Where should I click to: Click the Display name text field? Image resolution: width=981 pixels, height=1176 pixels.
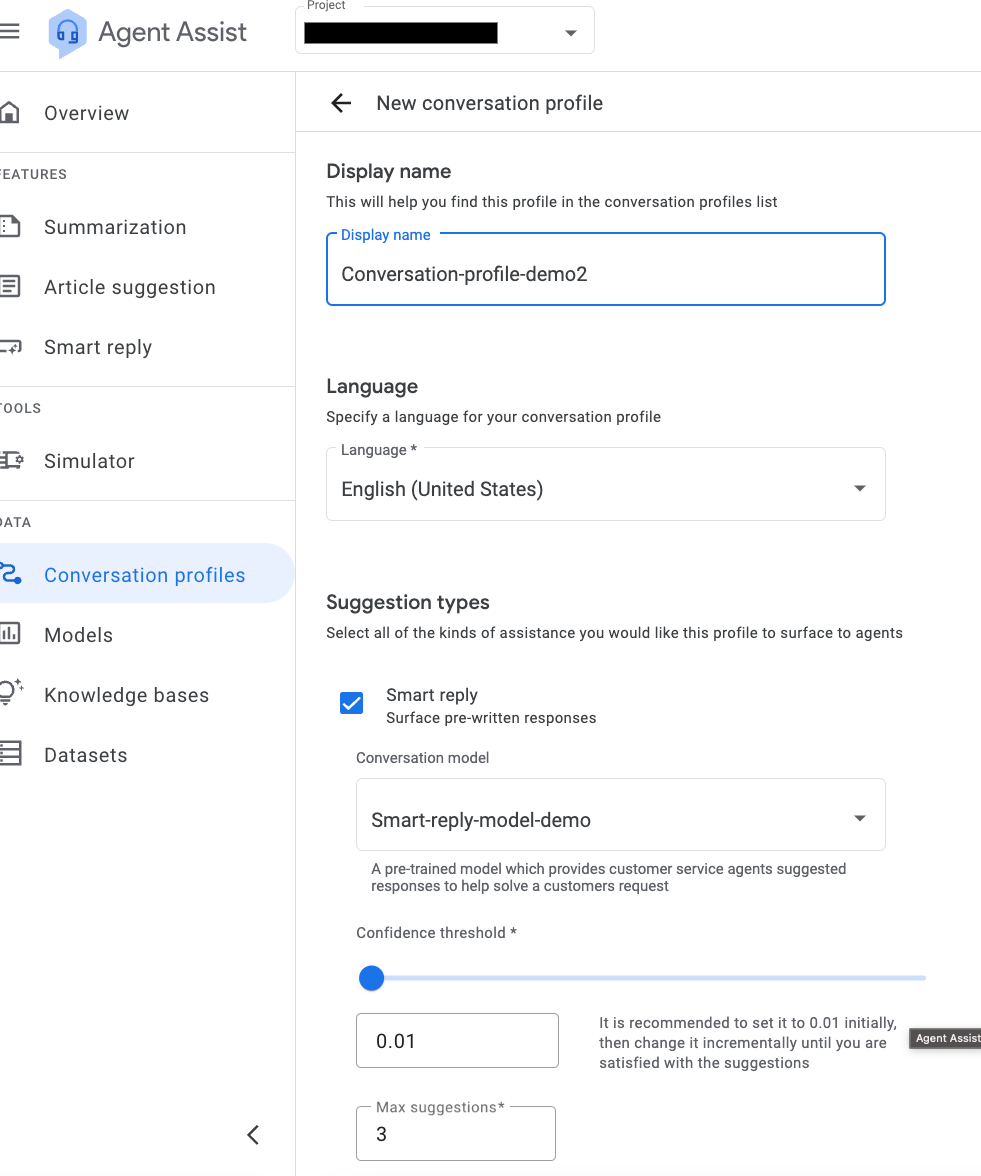point(605,270)
